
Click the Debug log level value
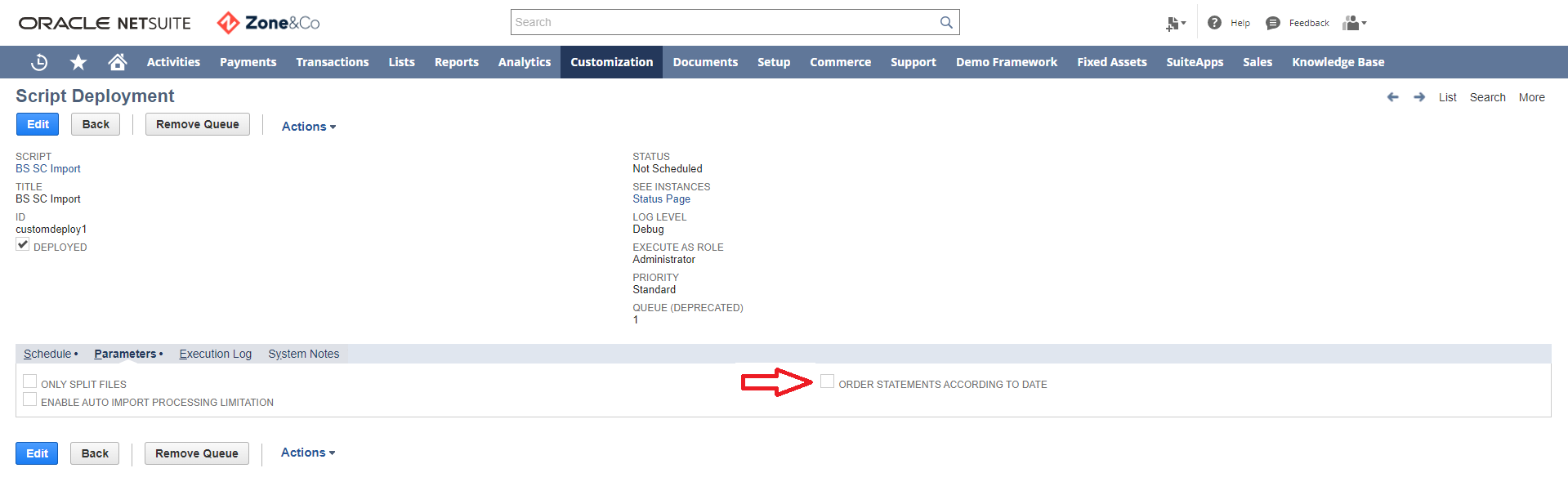click(648, 230)
